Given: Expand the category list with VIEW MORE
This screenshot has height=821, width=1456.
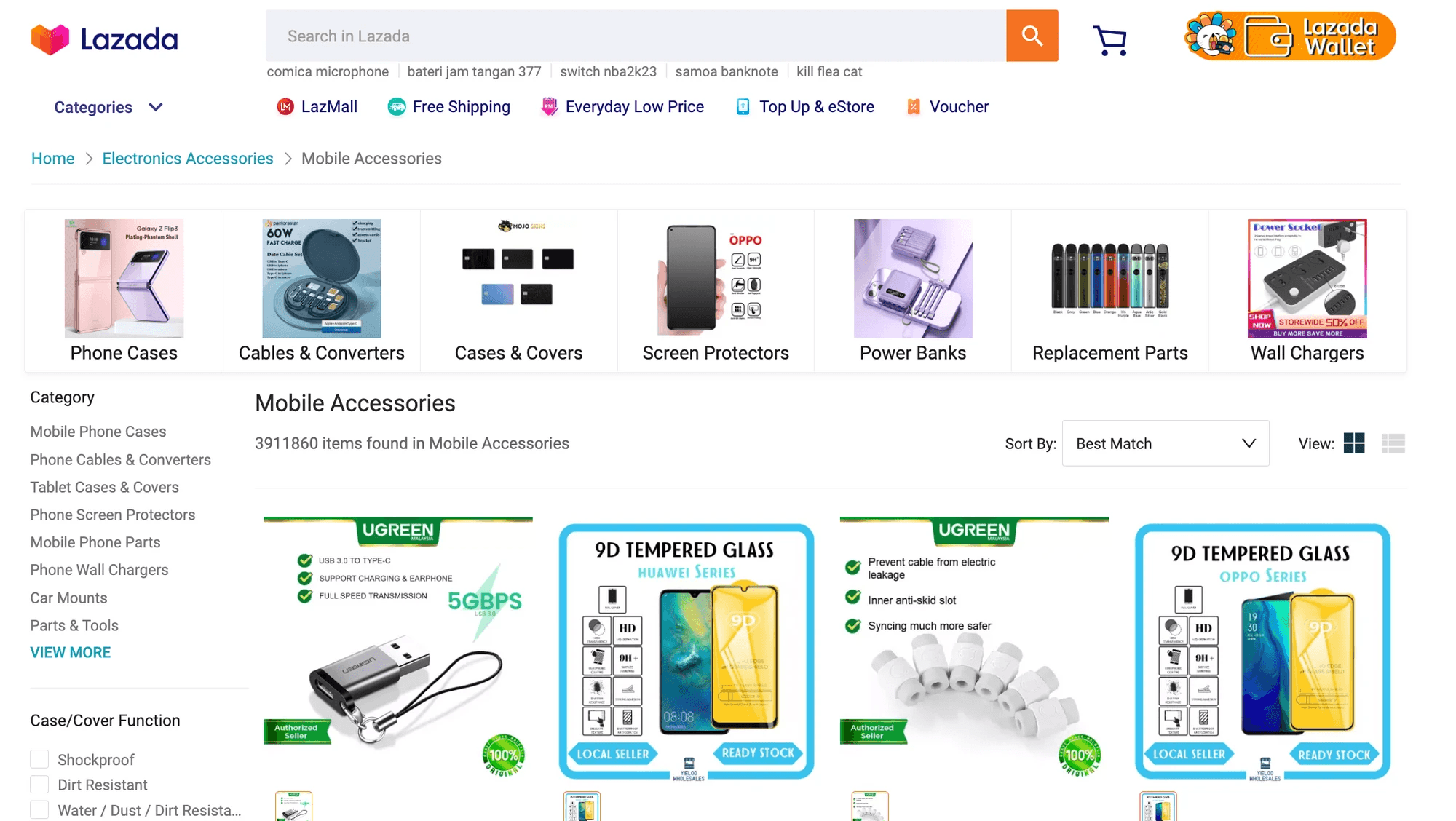Looking at the screenshot, I should point(71,652).
